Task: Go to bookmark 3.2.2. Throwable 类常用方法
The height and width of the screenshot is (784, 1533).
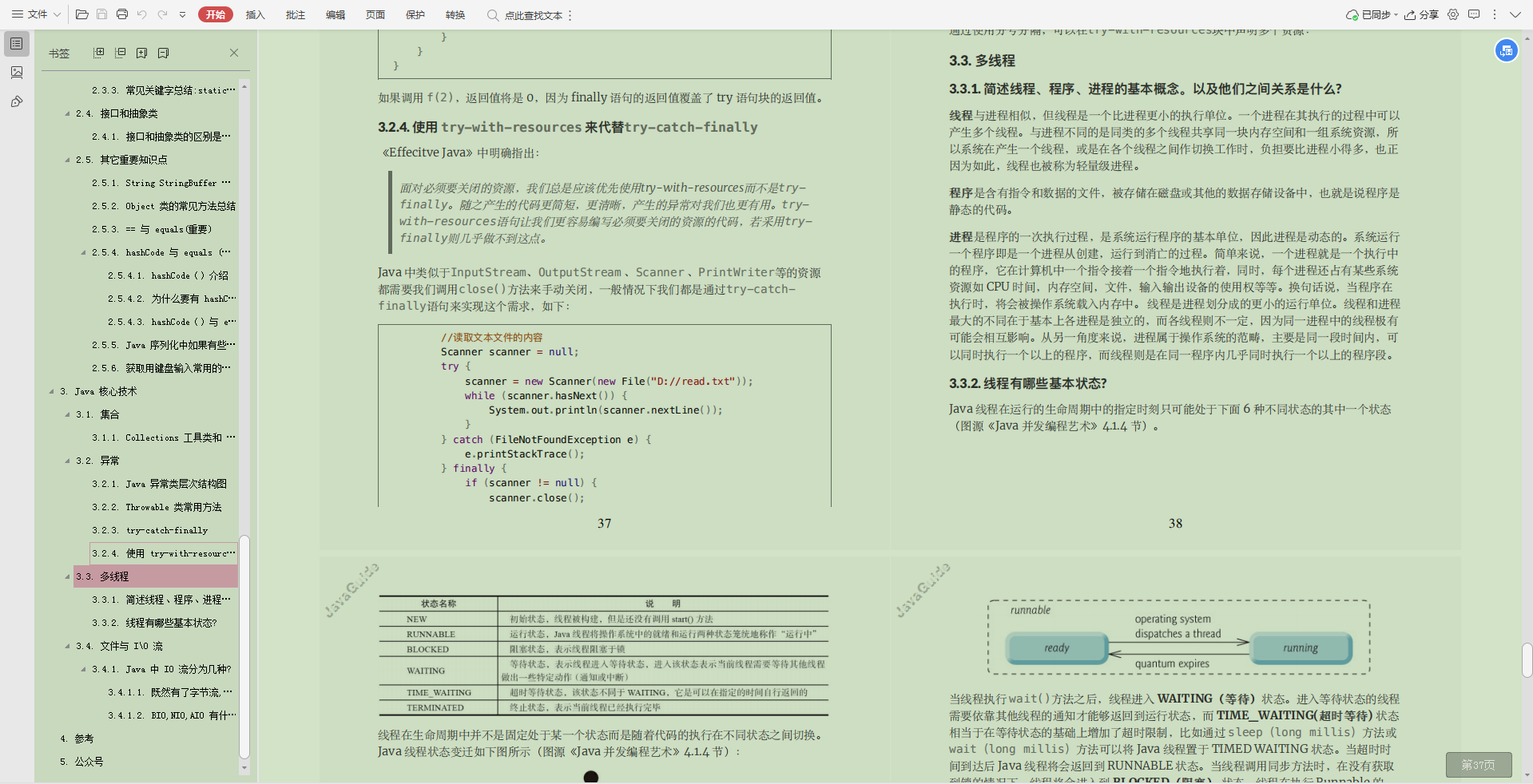Action: (157, 507)
